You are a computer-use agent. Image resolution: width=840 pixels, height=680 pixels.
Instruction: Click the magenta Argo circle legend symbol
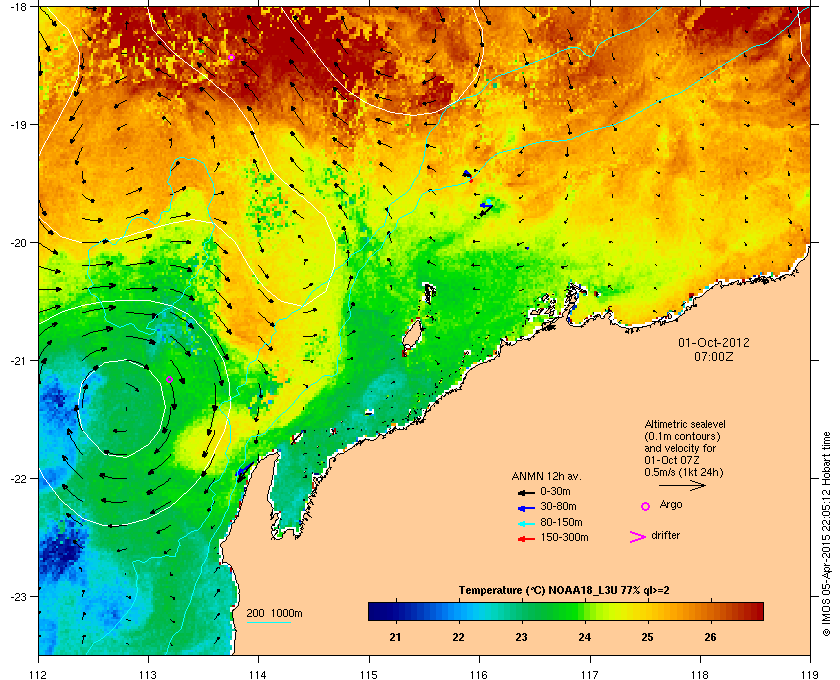646,506
